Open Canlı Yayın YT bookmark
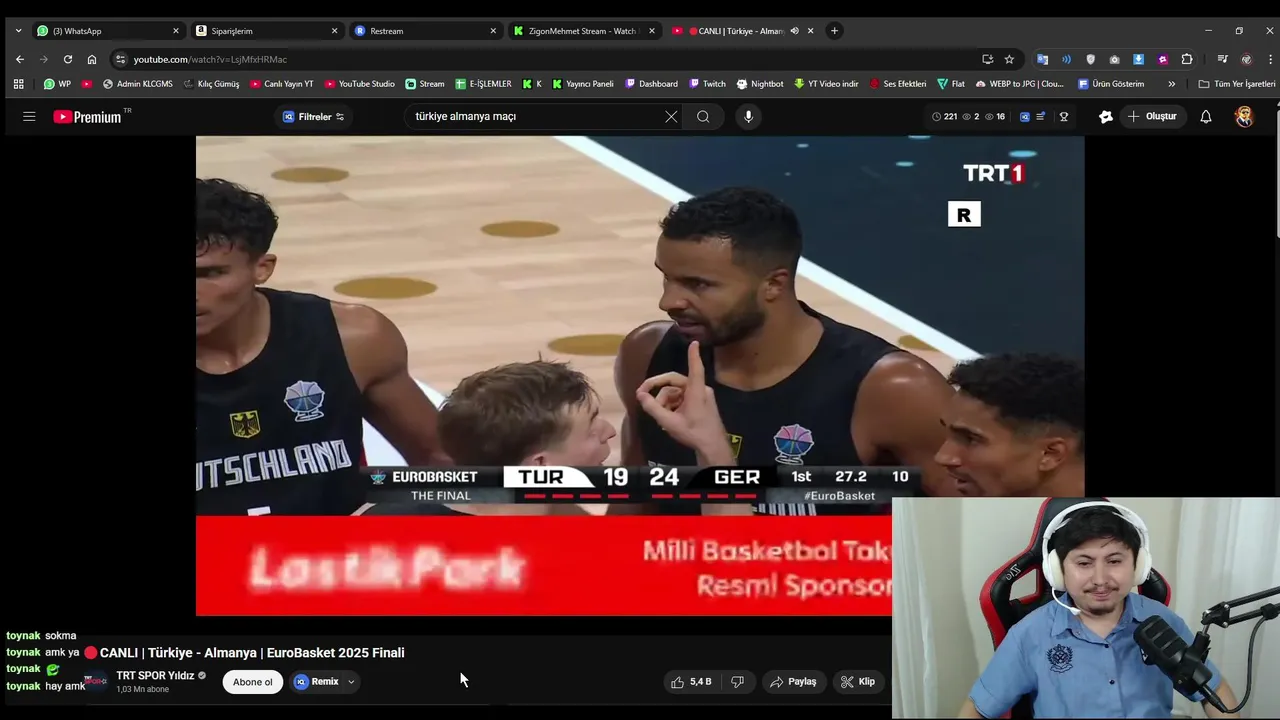 click(282, 84)
